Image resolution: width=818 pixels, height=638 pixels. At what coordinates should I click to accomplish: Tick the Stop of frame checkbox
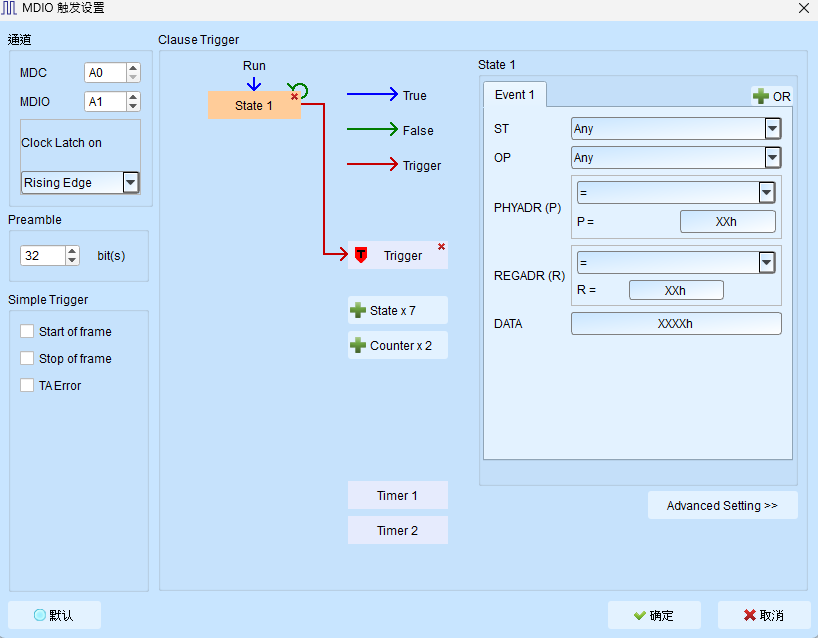[x=27, y=358]
